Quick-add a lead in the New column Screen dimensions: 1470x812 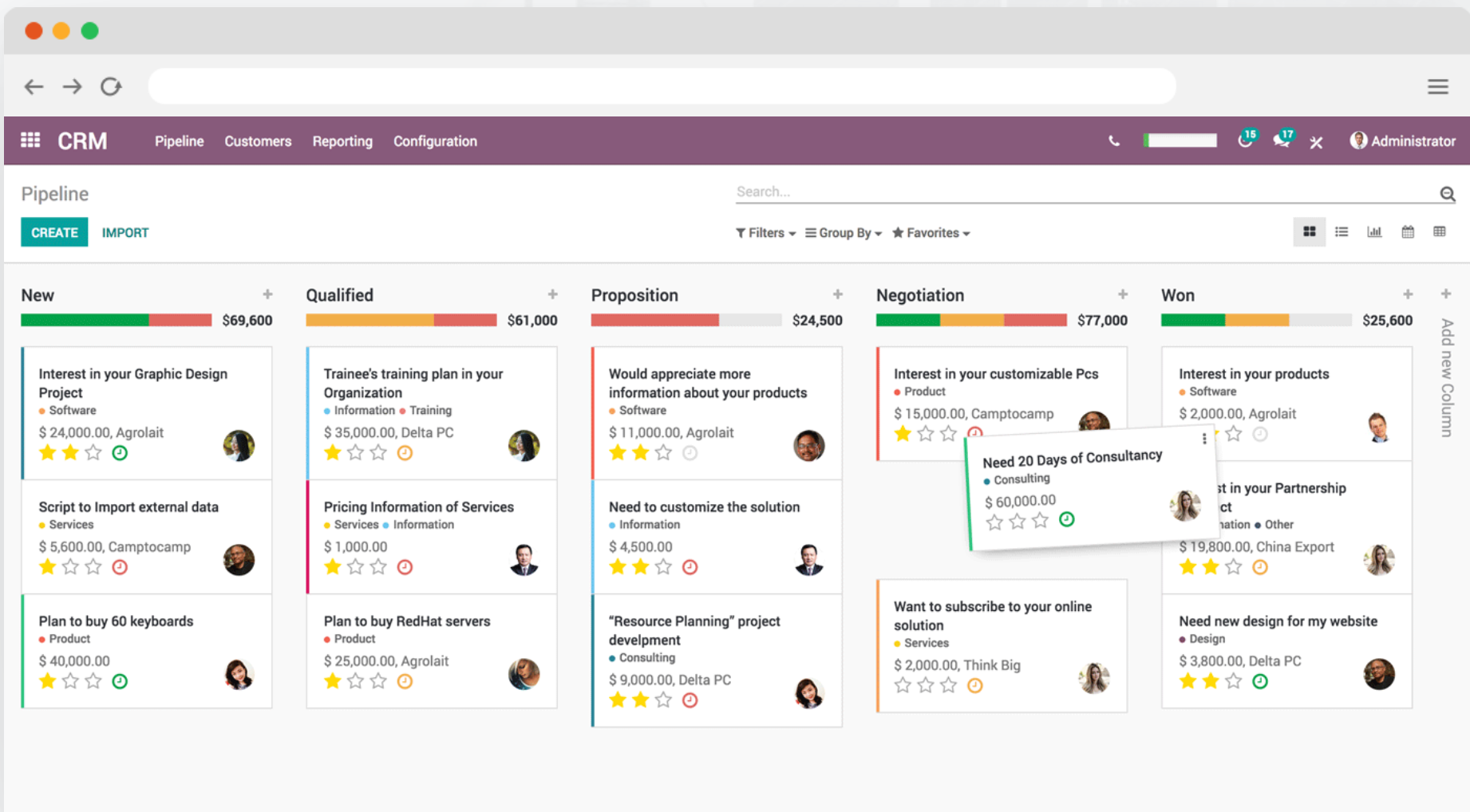coord(267,294)
